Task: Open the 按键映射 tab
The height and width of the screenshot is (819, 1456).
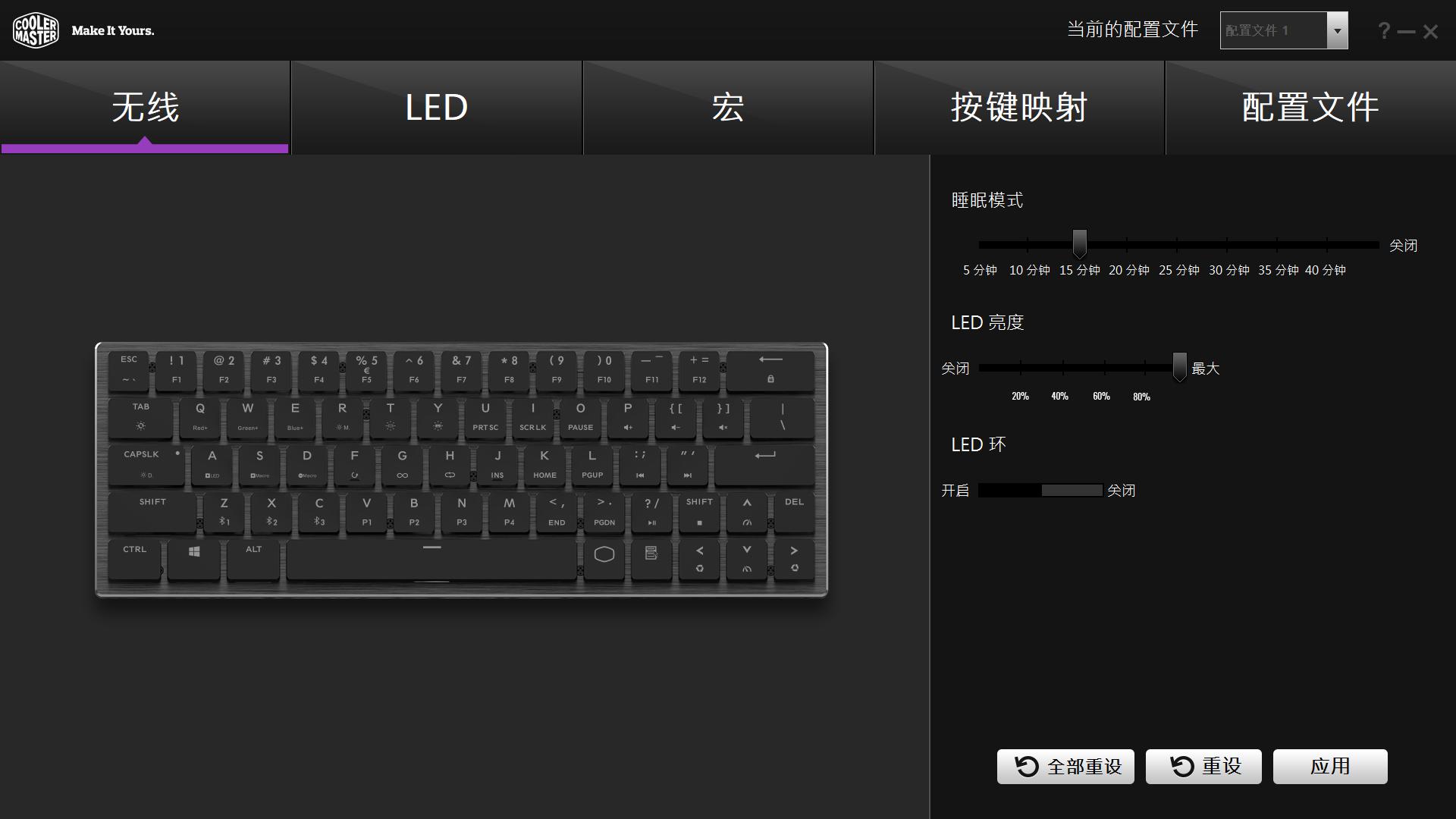Action: (x=1019, y=108)
